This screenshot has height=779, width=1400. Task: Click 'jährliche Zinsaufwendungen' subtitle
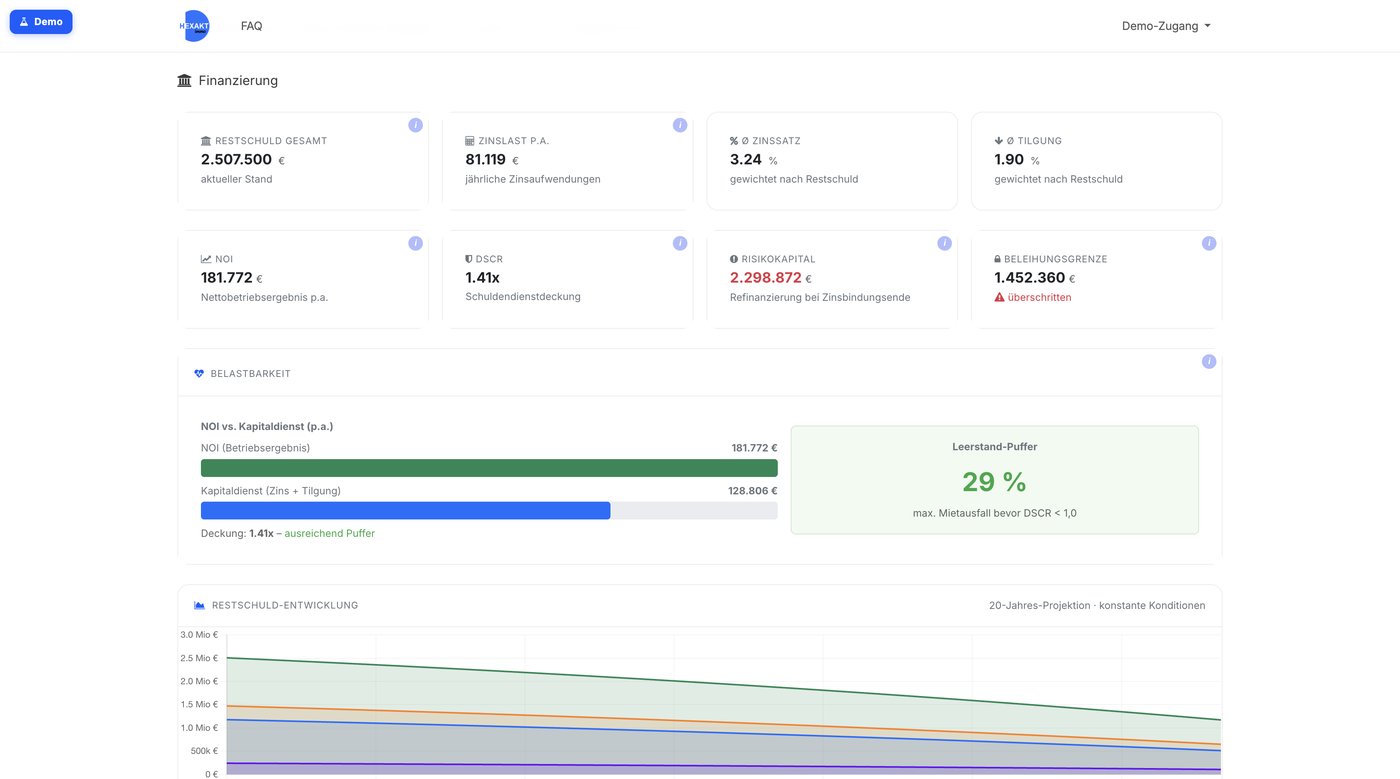click(x=533, y=179)
